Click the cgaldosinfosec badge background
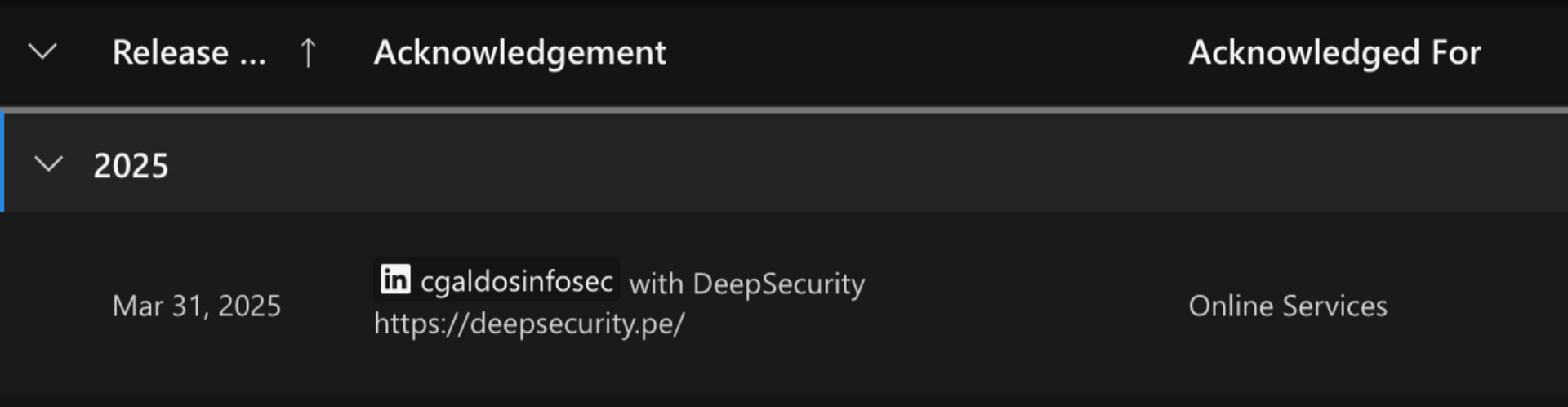Screen dimensions: 1568x407 [497, 279]
